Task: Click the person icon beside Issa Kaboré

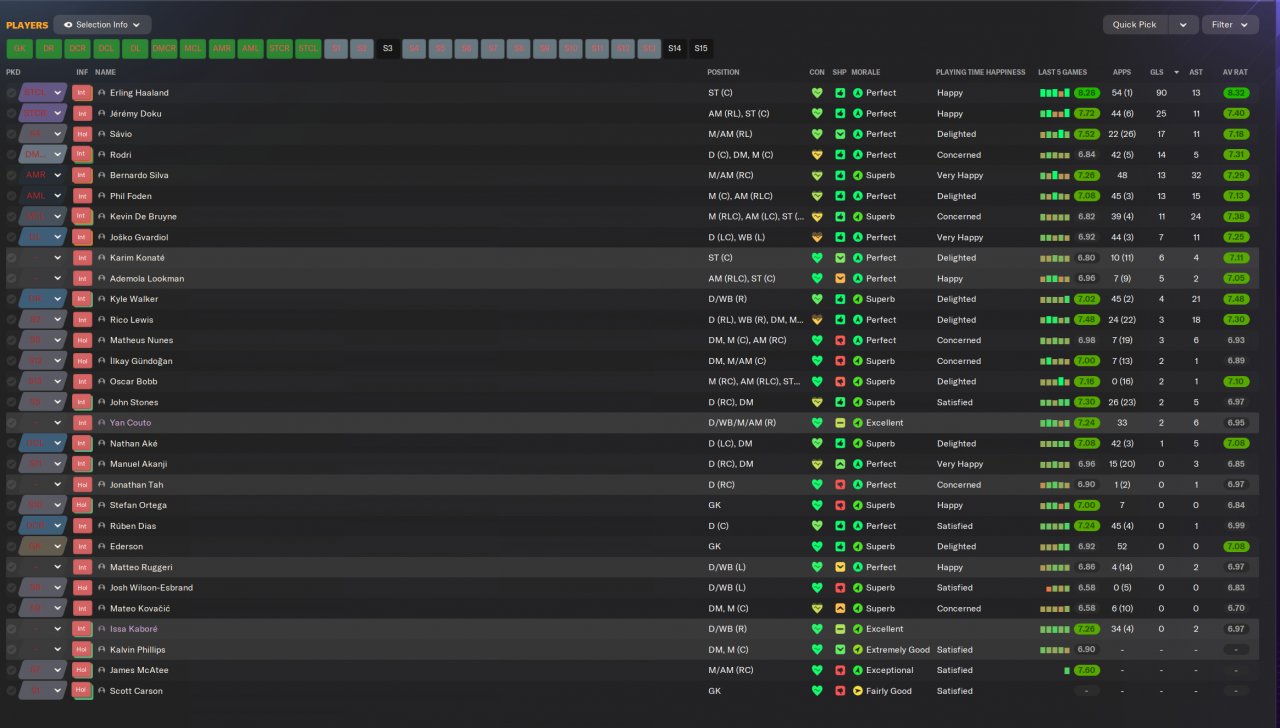Action: [102, 629]
